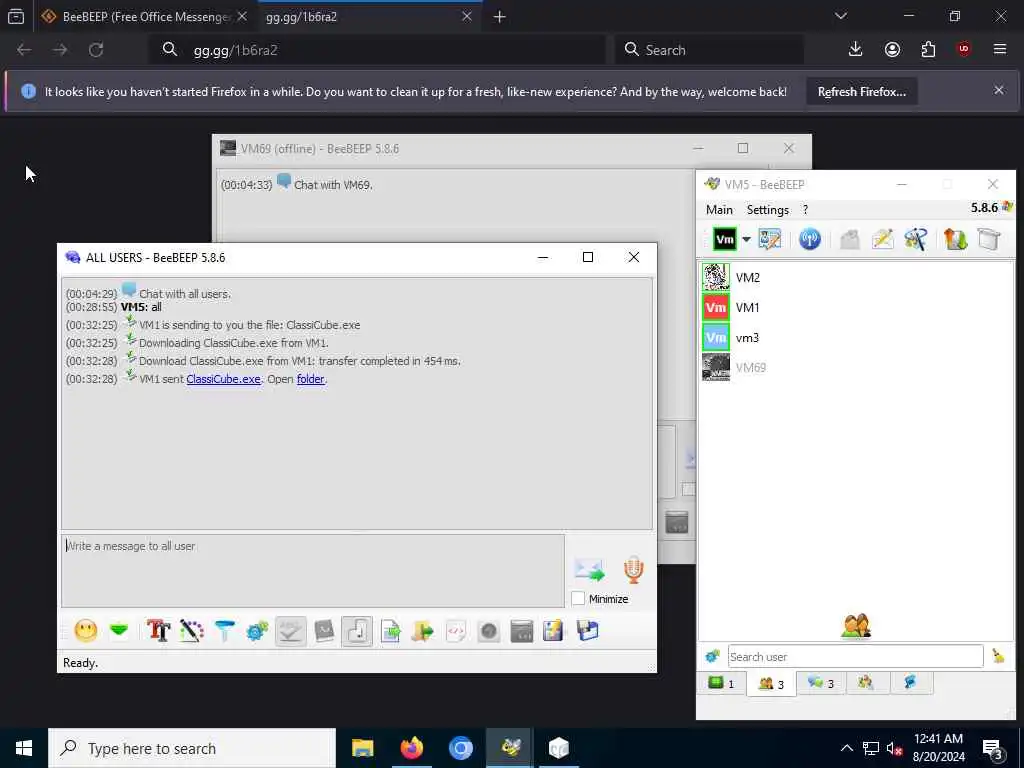Select user vm3 in the user list
The height and width of the screenshot is (768, 1024).
(x=856, y=338)
